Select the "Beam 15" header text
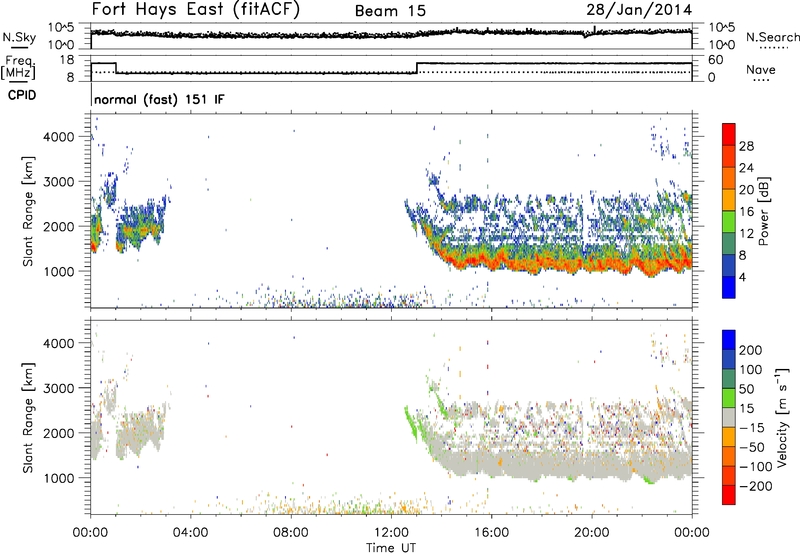This screenshot has width=800, height=554. pos(390,11)
